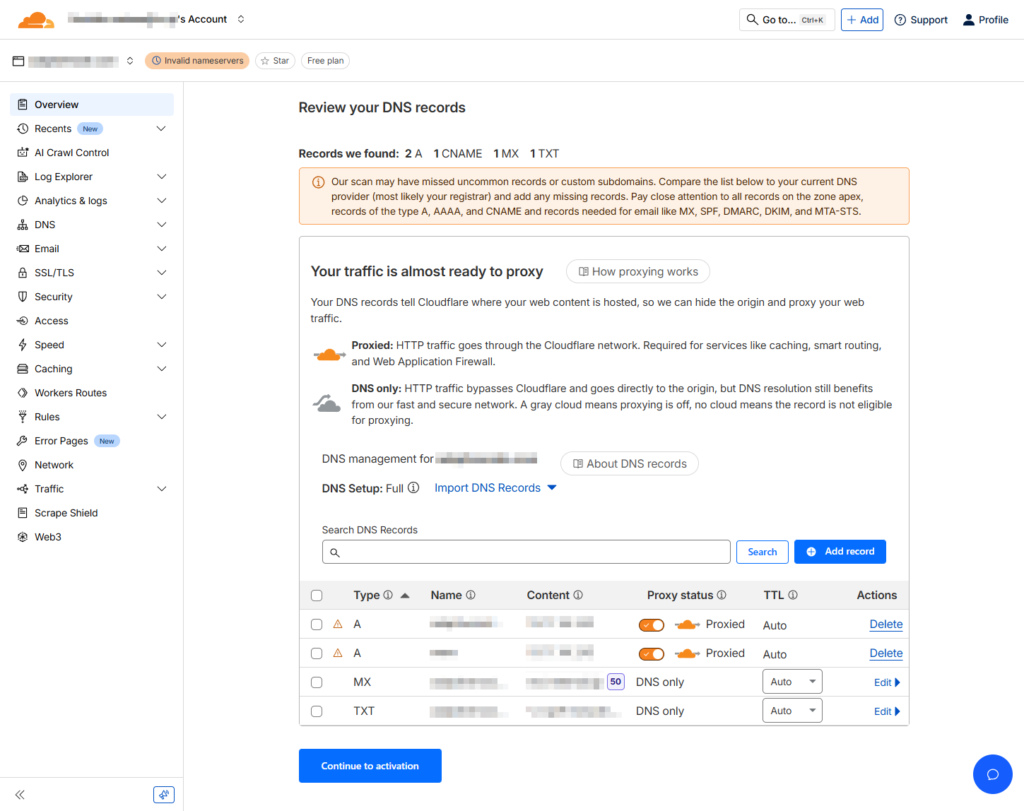The image size is (1024, 811).
Task: Check the select-all records checkbox
Action: pos(317,595)
